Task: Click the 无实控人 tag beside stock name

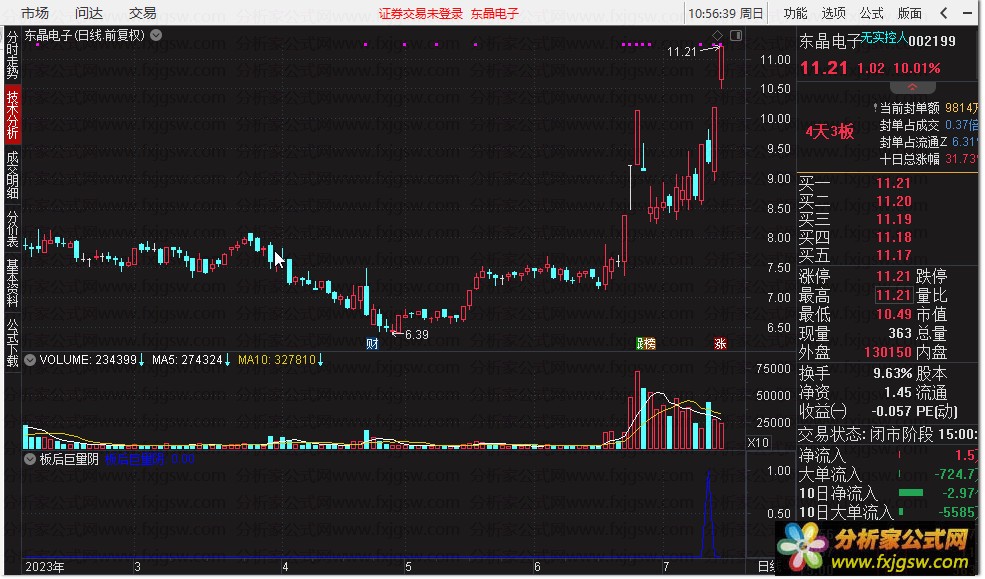Action: click(x=884, y=38)
